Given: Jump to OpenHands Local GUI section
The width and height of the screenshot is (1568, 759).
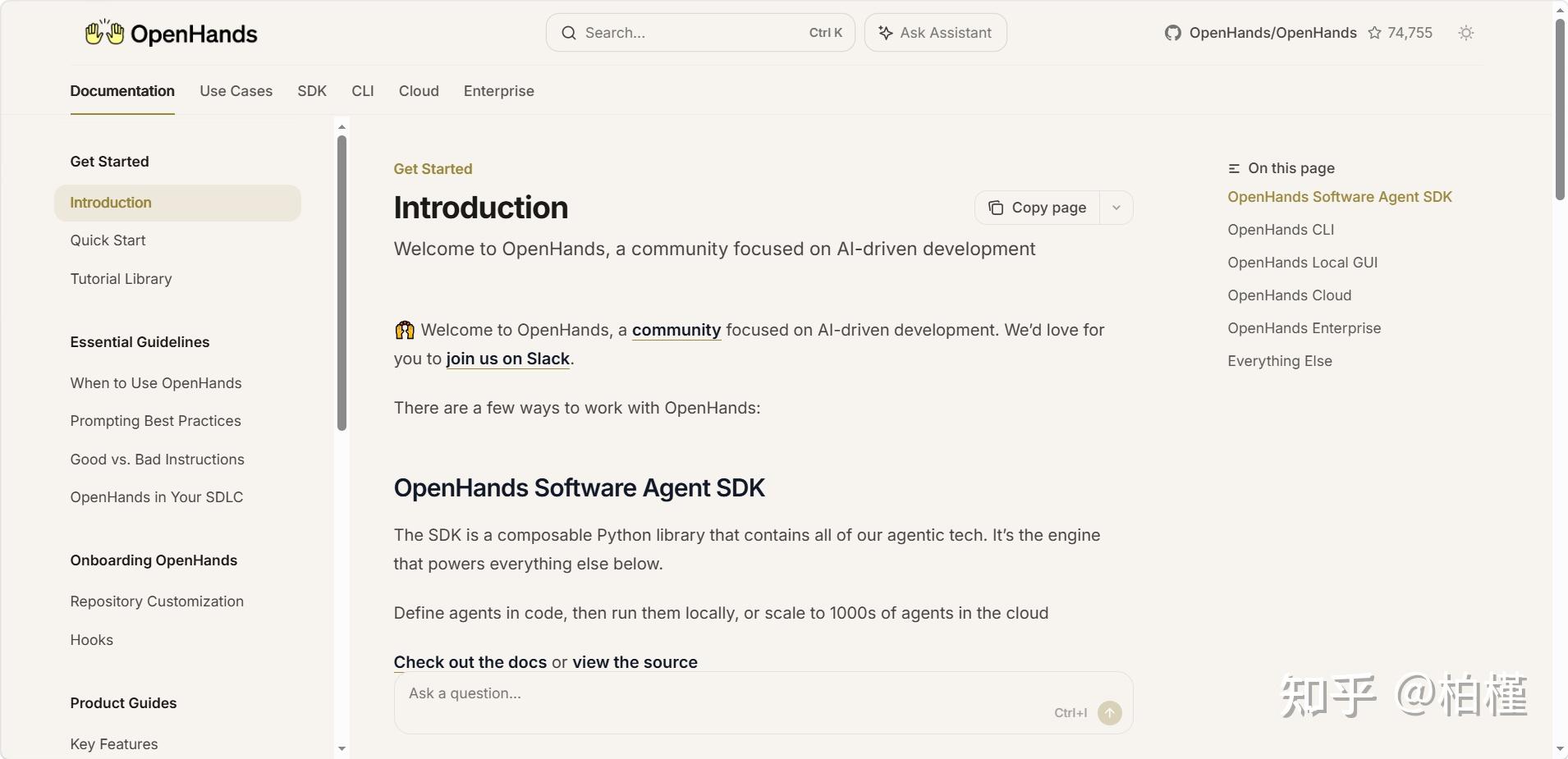Looking at the screenshot, I should click(1303, 263).
